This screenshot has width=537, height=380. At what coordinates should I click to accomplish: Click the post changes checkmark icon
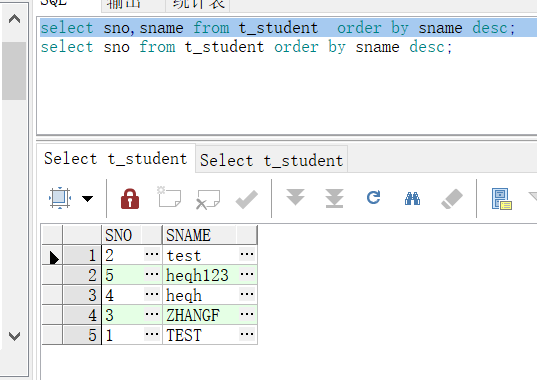coord(247,199)
